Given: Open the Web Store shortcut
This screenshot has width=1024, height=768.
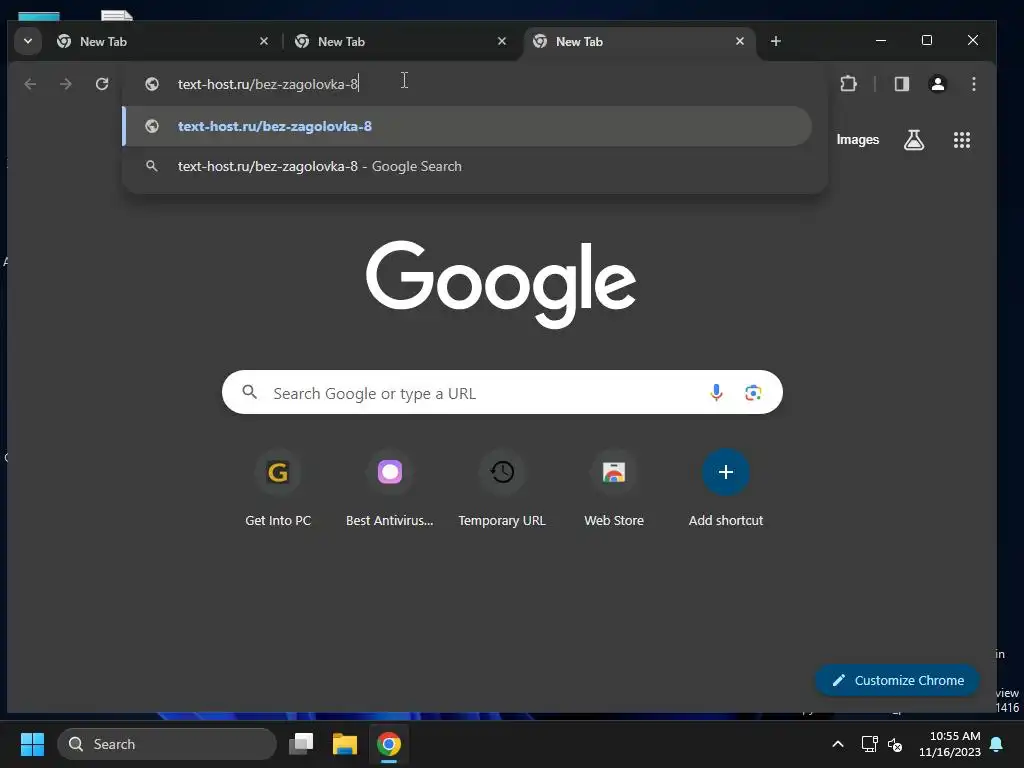Looking at the screenshot, I should click(614, 488).
